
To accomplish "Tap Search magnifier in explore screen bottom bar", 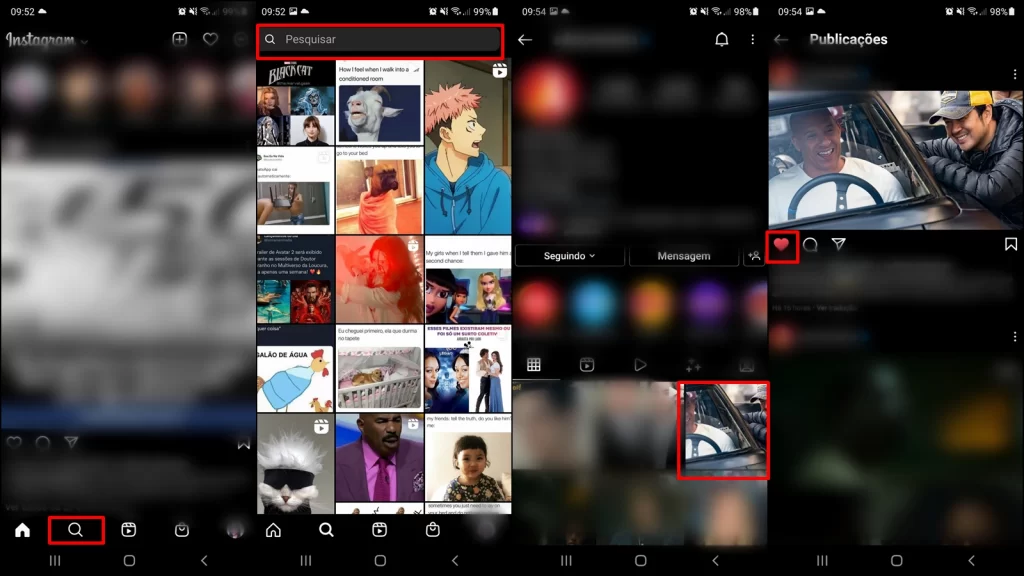I will [327, 530].
